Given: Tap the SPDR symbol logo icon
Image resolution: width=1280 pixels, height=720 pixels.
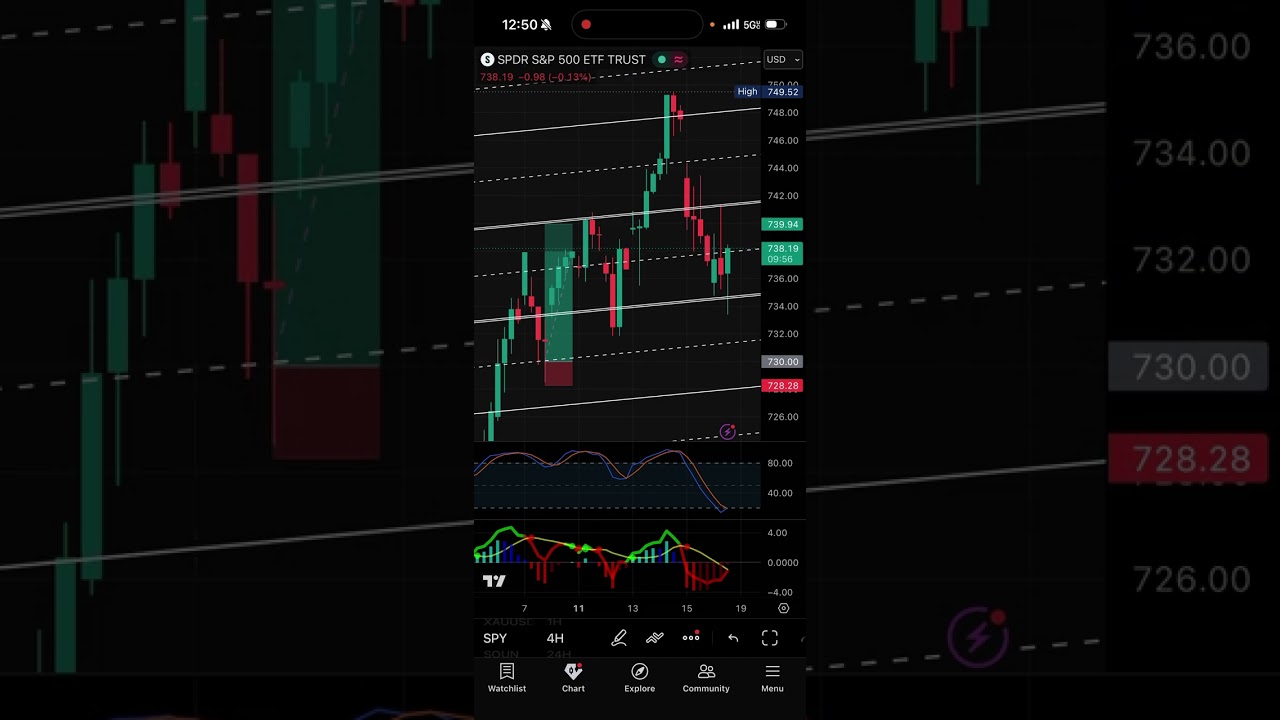Looking at the screenshot, I should pos(487,60).
